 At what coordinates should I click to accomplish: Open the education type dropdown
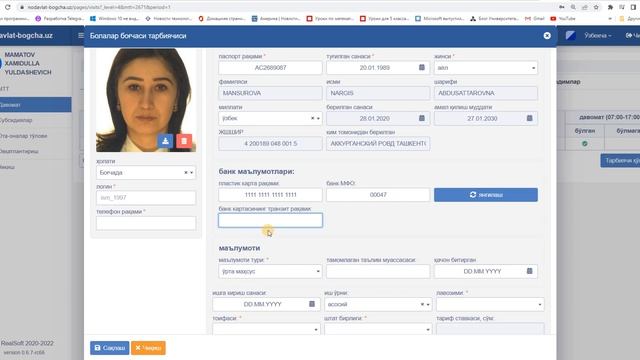[x=270, y=271]
